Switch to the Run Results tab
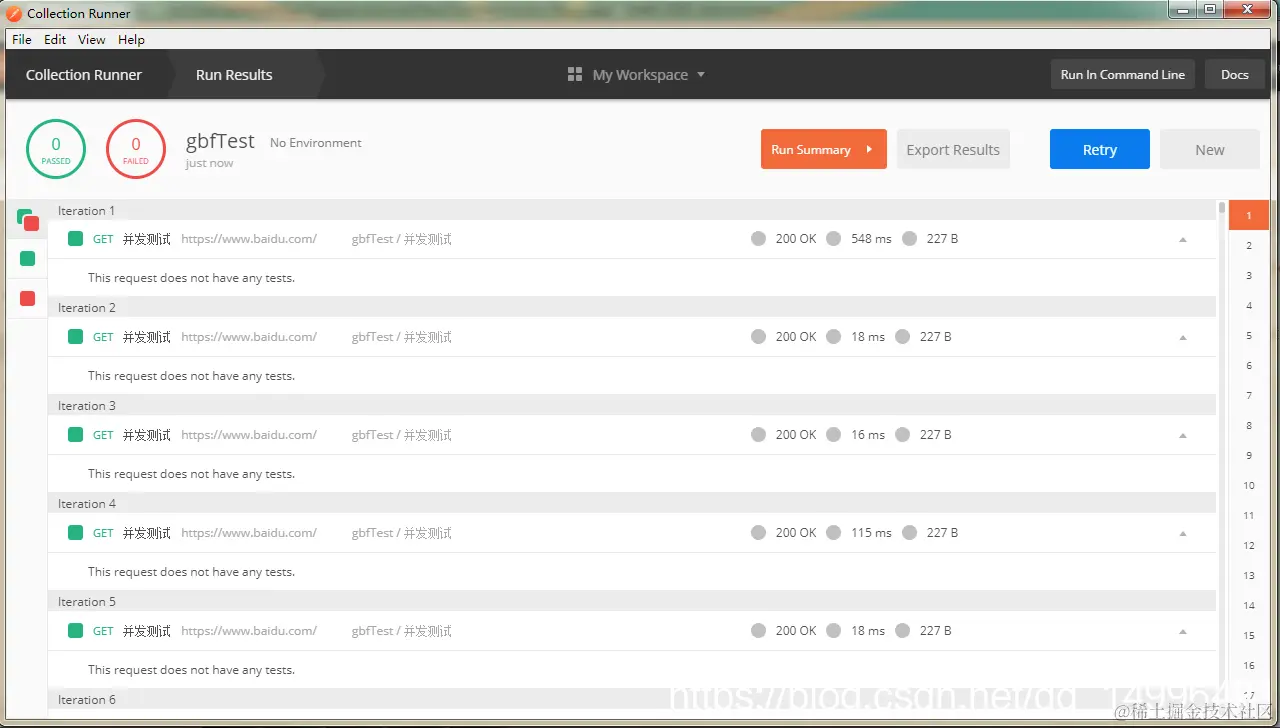This screenshot has height=728, width=1280. point(234,75)
